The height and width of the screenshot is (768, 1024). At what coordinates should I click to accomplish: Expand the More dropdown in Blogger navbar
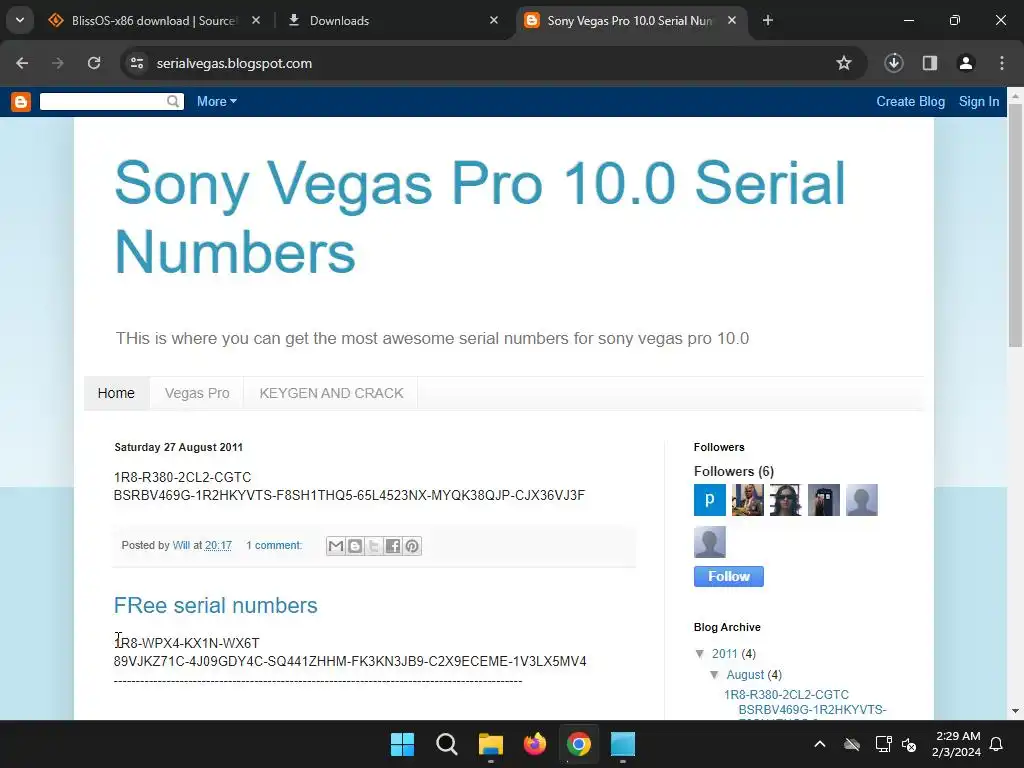click(x=217, y=102)
